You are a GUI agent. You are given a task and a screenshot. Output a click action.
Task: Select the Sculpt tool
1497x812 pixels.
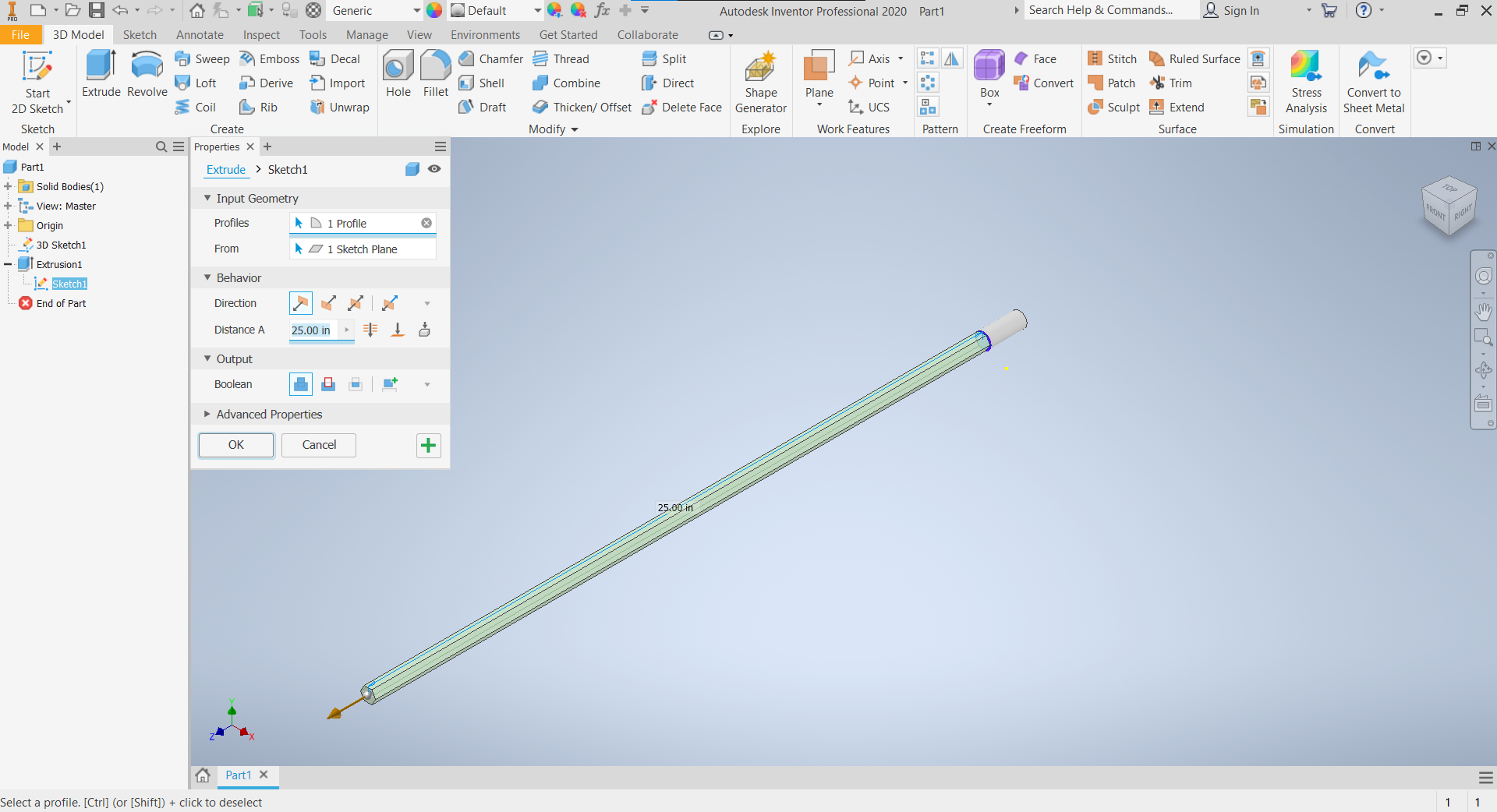[x=1113, y=108]
